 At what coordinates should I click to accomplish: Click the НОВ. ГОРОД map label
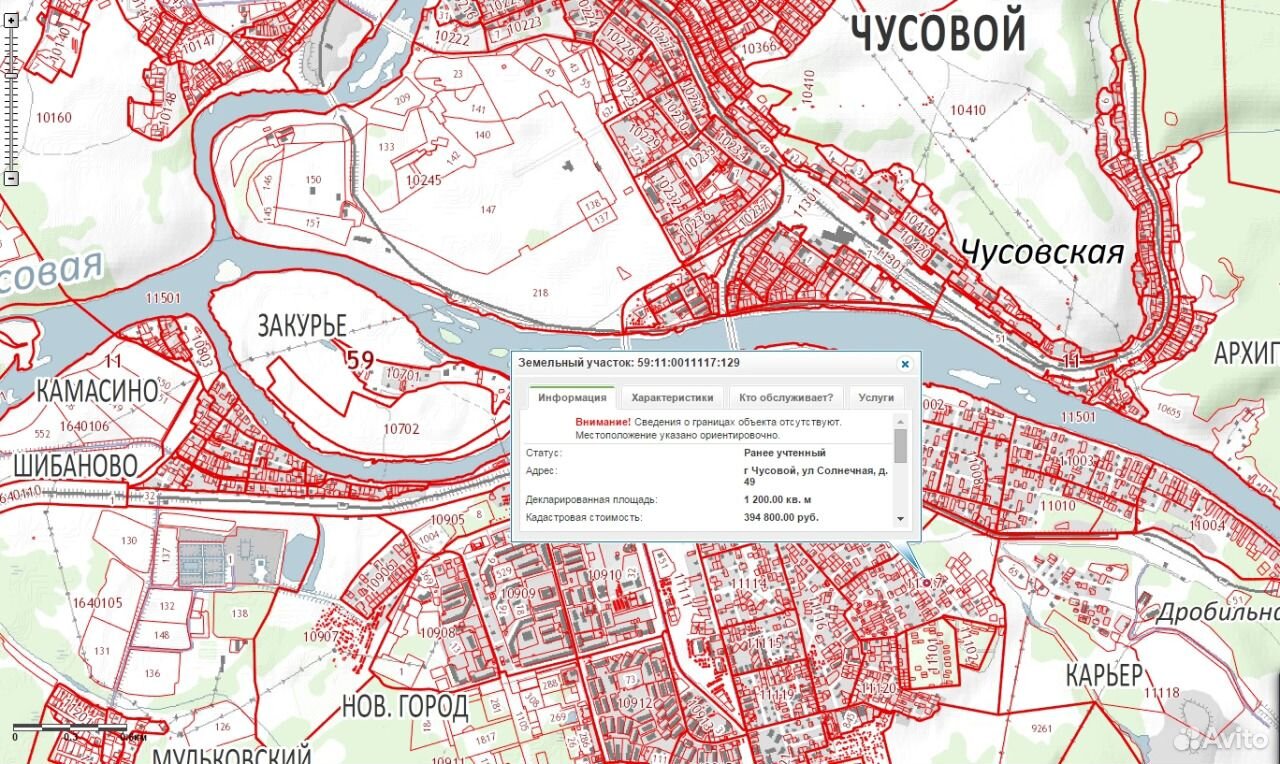click(x=405, y=707)
